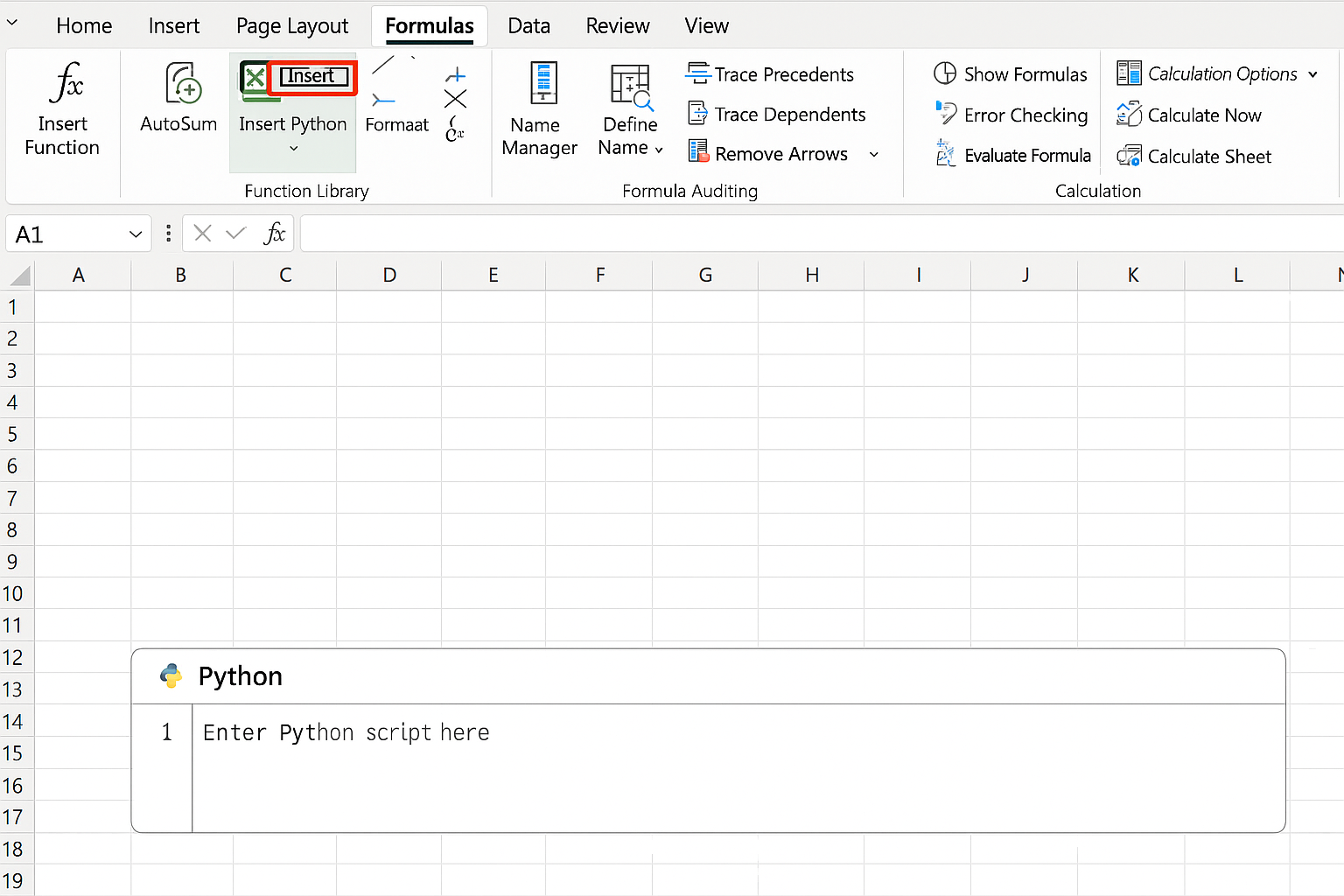This screenshot has height=896, width=1344.
Task: Open the Data tab
Action: pos(529,26)
